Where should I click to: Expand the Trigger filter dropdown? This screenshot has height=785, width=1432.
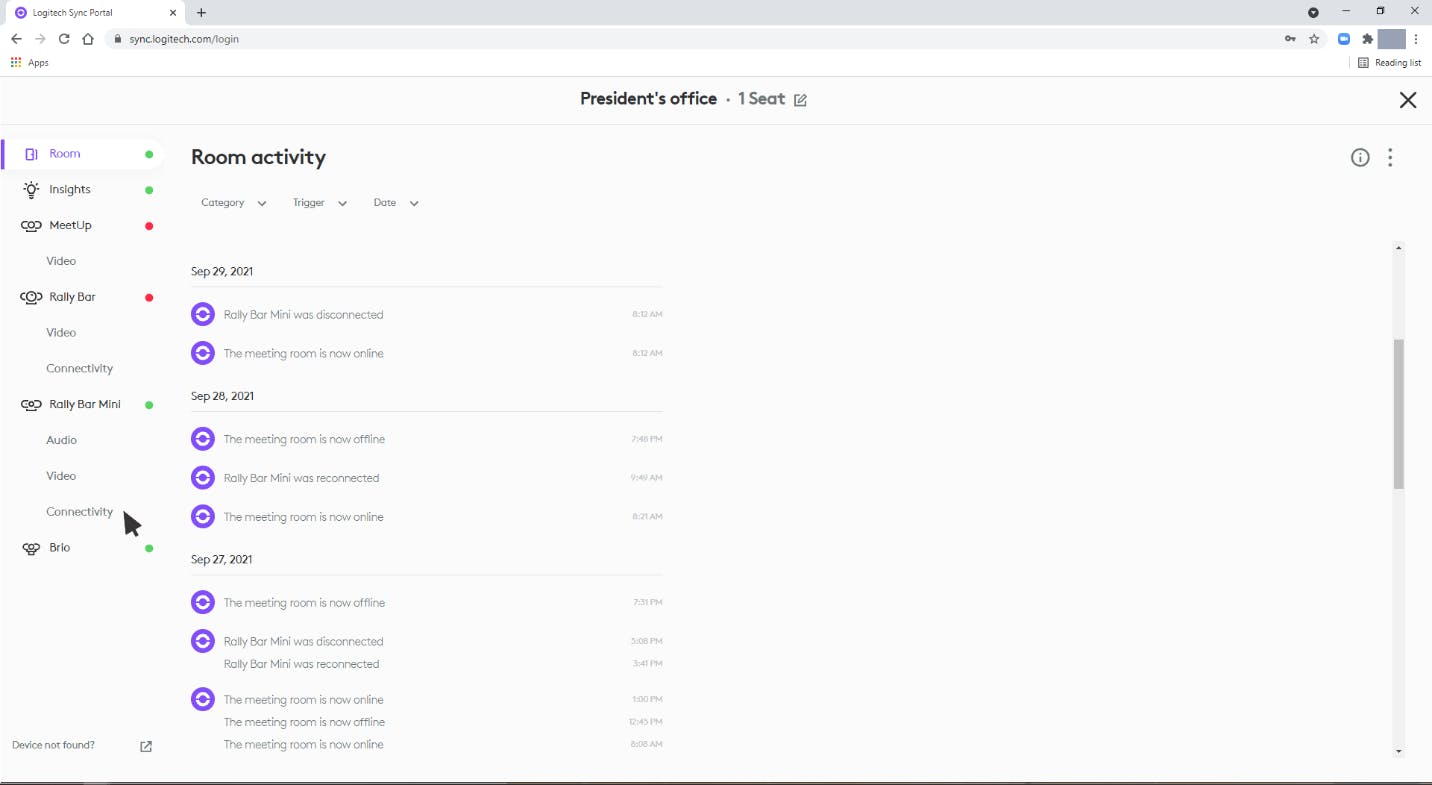pos(320,203)
